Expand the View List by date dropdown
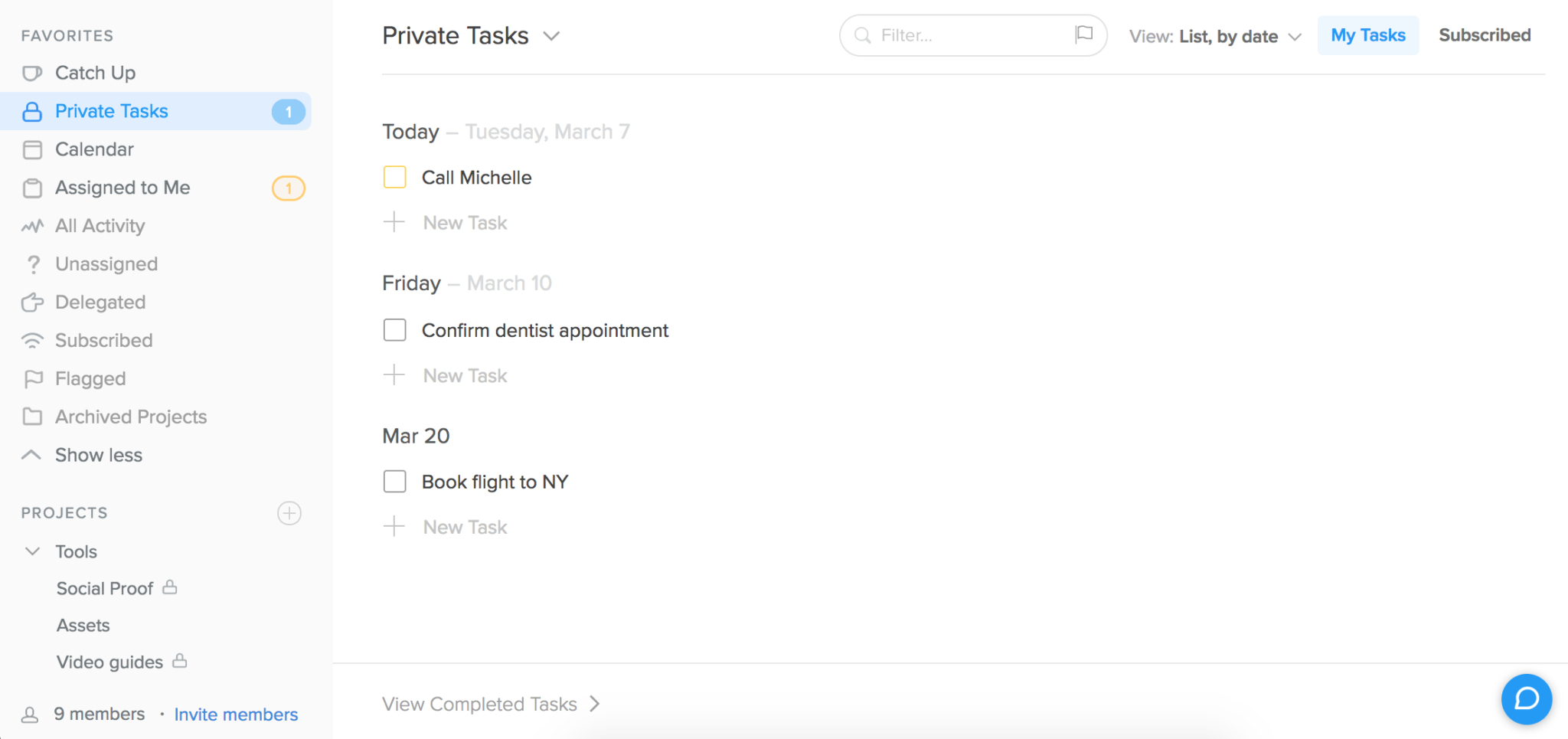This screenshot has width=1568, height=739. click(x=1215, y=36)
